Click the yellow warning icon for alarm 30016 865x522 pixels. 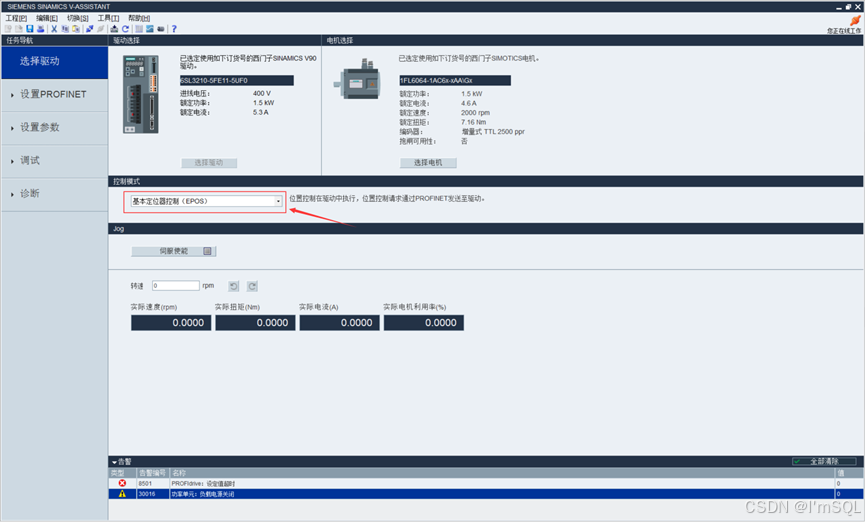122,493
